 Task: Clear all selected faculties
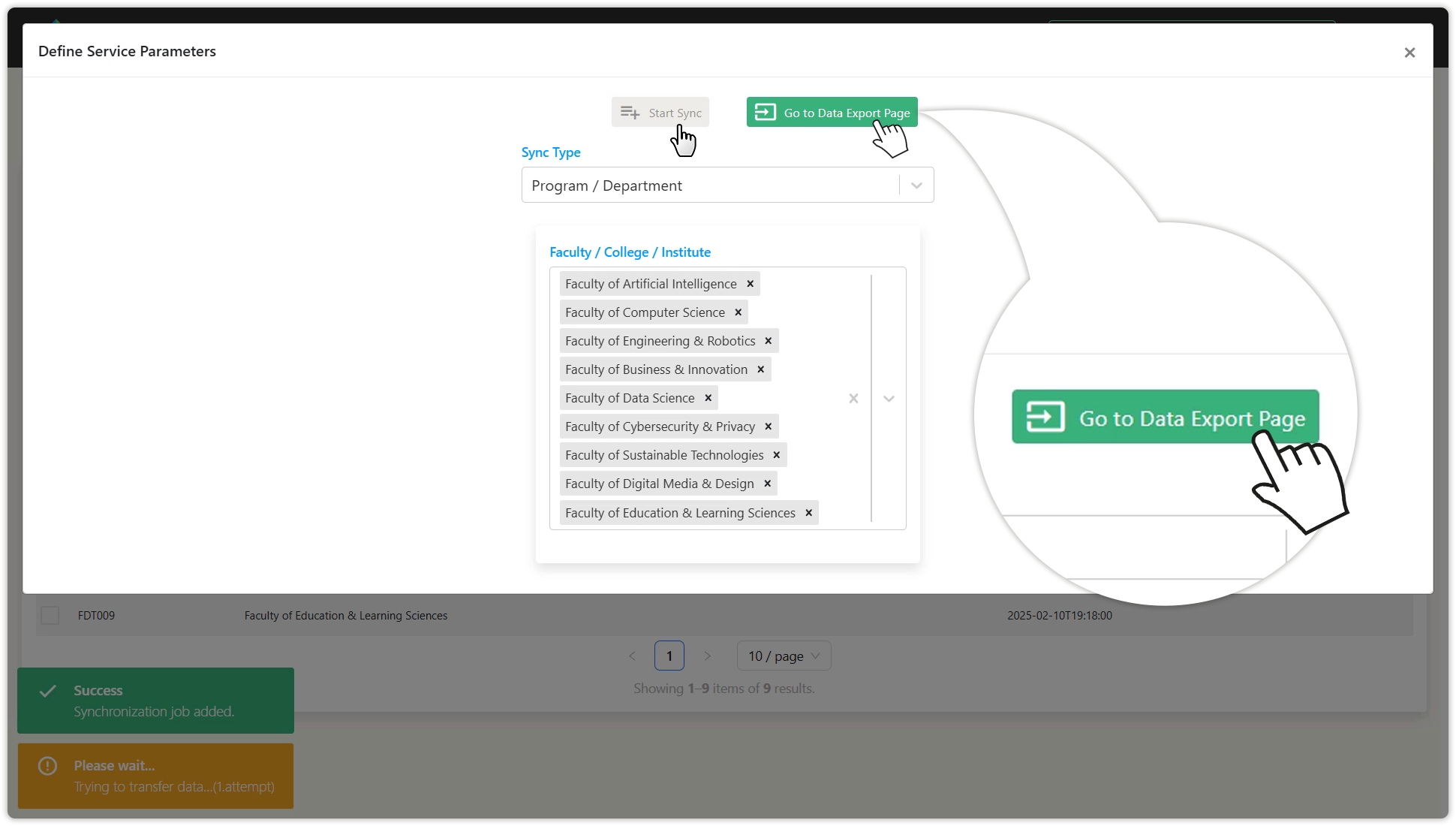coord(853,399)
